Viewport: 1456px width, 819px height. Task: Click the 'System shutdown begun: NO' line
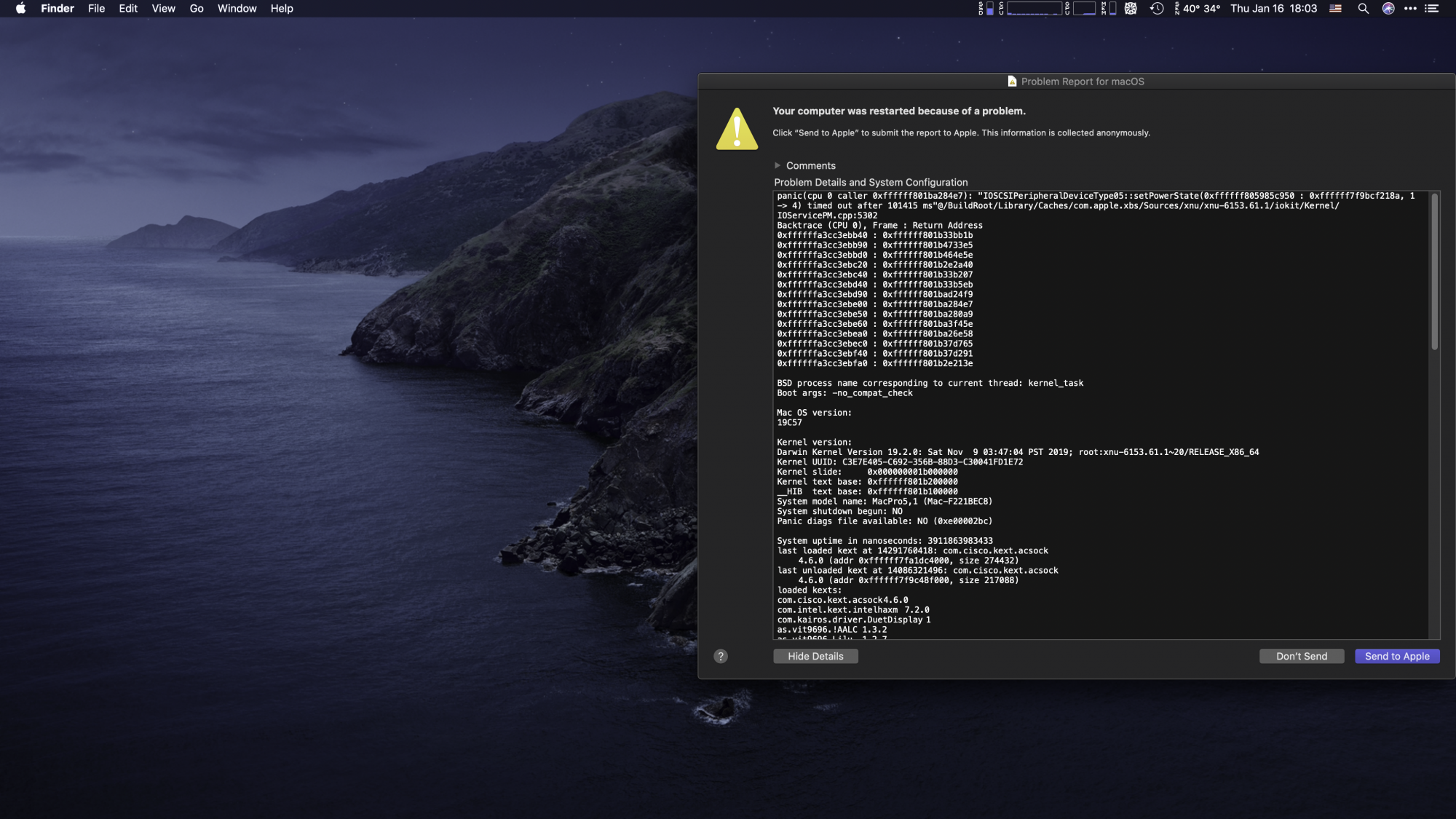[x=839, y=511]
